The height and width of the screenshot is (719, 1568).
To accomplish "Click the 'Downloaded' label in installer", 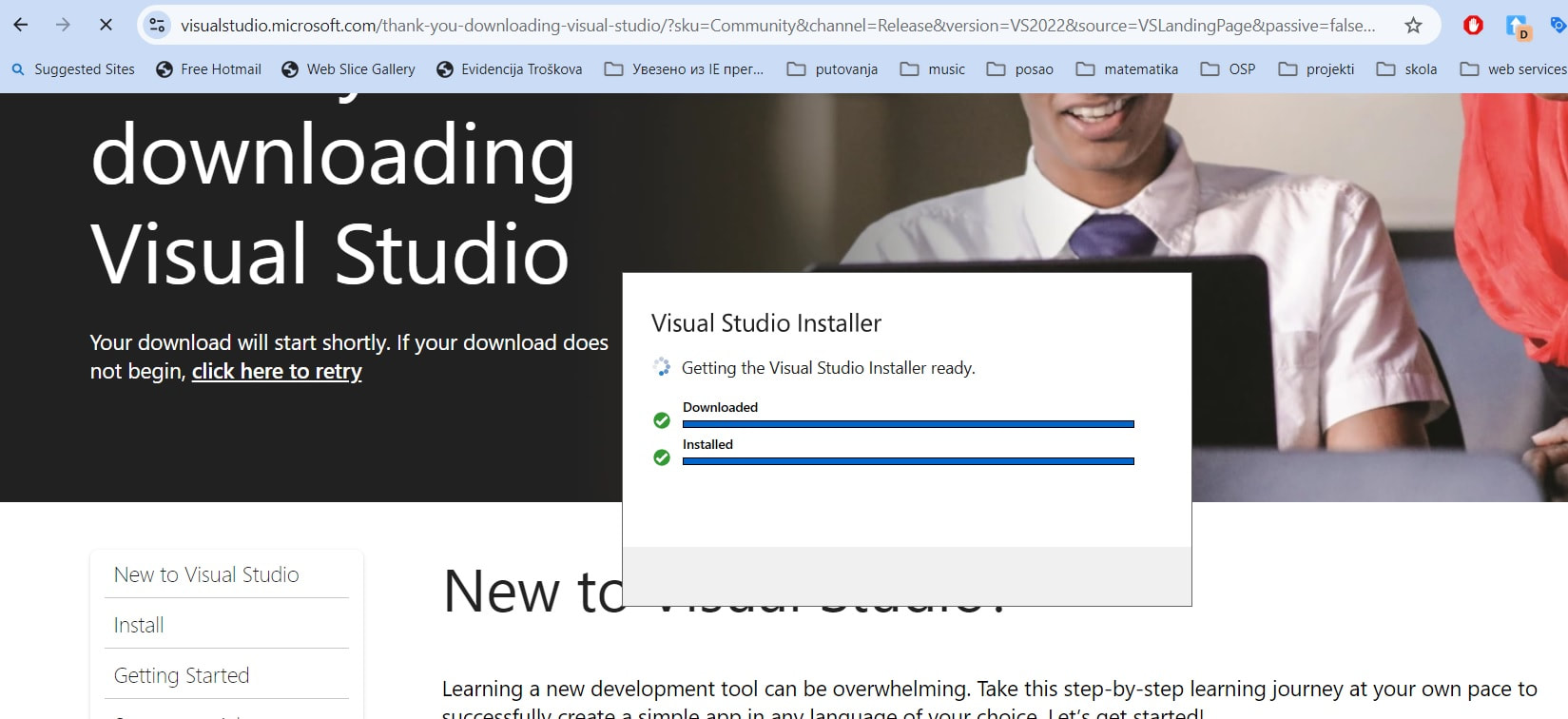I will tap(720, 407).
